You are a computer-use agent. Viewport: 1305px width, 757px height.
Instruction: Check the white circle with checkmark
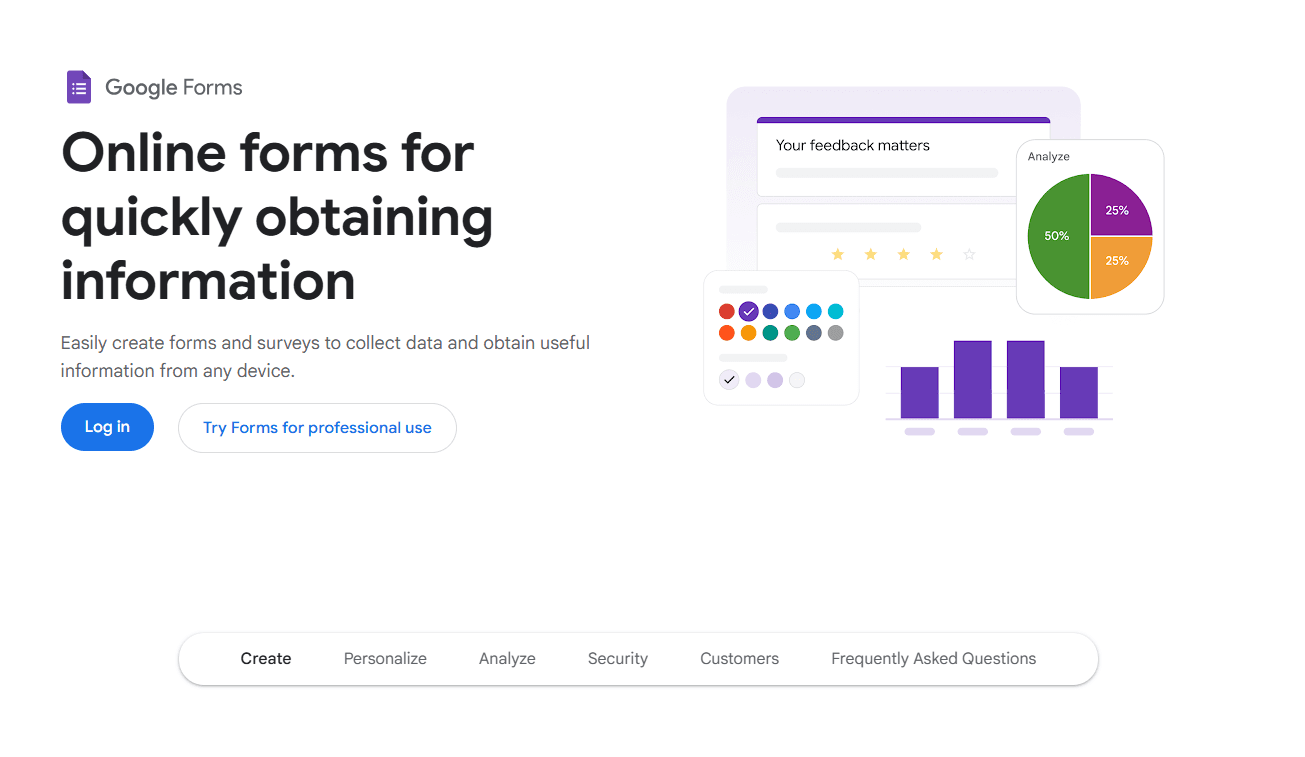[x=728, y=380]
